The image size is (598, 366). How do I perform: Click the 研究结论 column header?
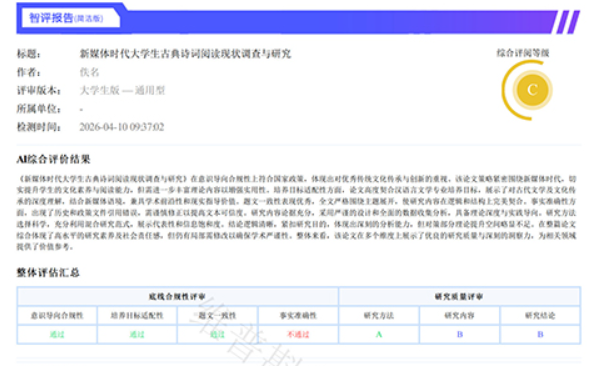click(x=540, y=315)
